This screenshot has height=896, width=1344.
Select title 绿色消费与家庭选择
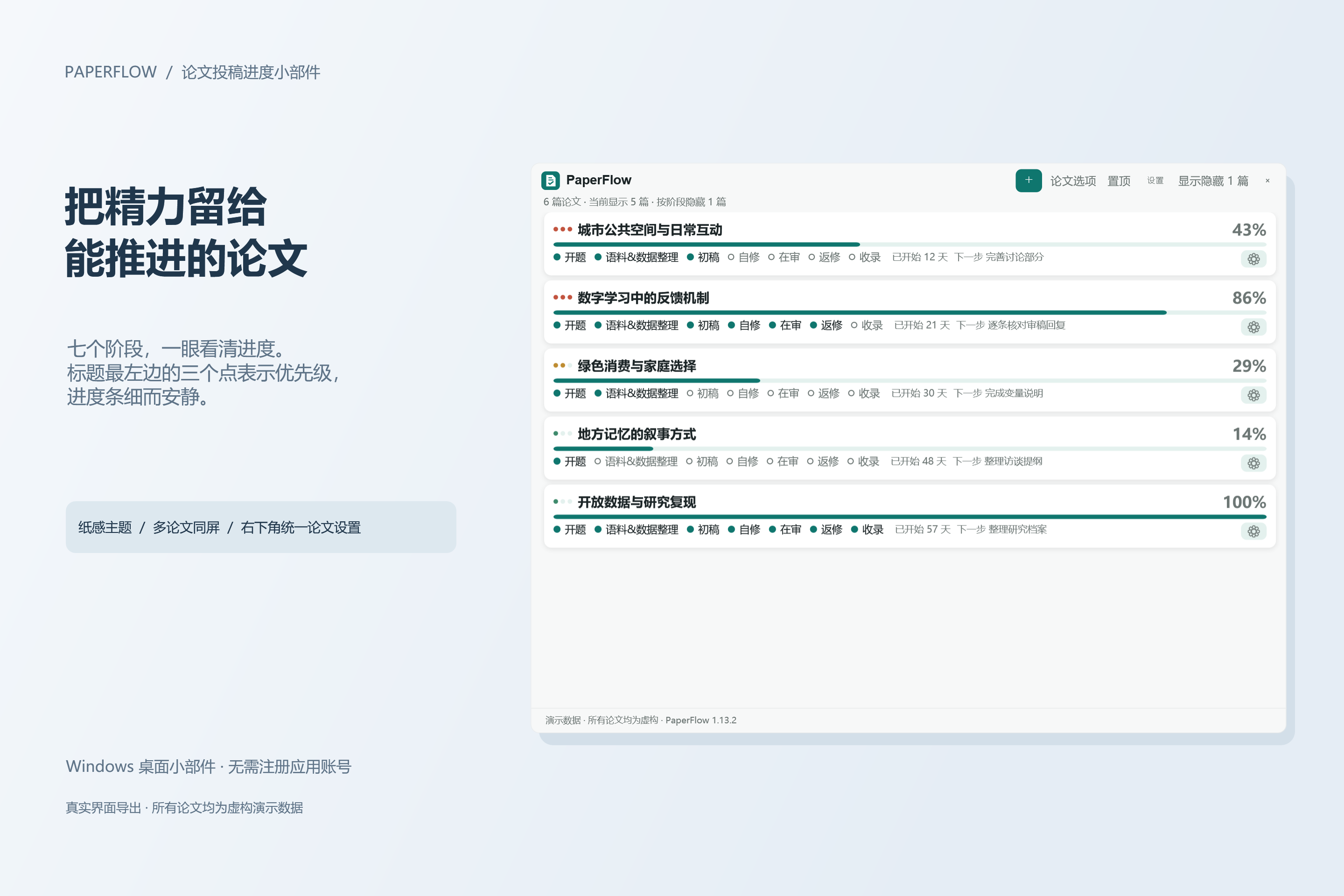click(637, 366)
